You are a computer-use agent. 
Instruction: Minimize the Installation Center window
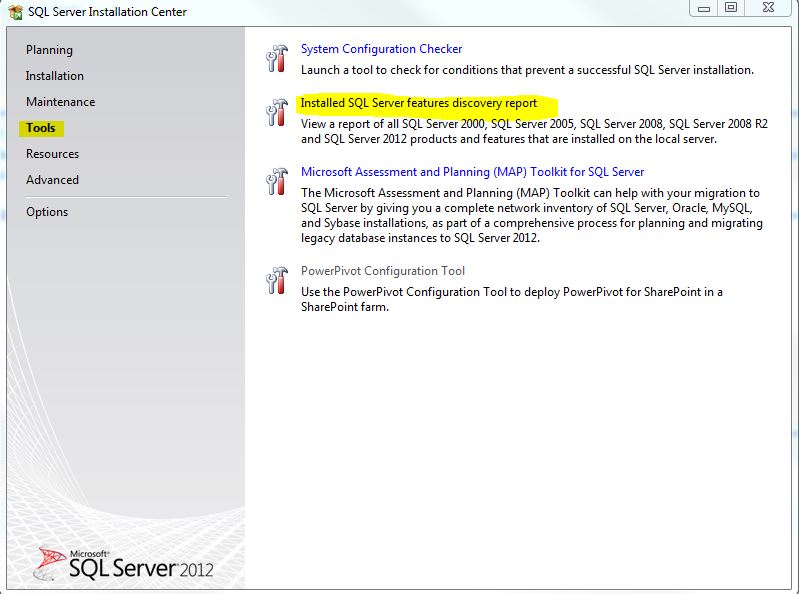[x=705, y=8]
